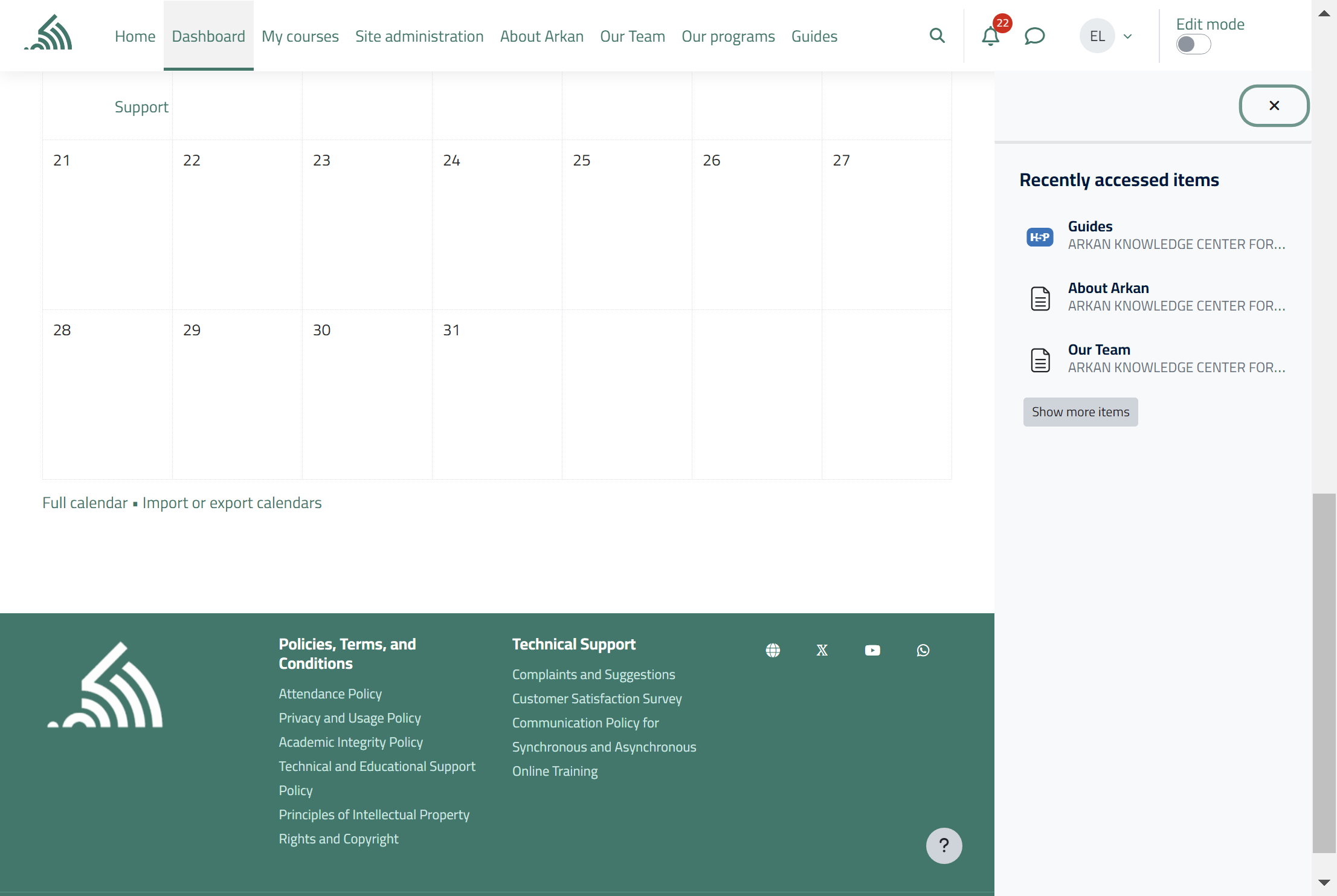
Task: Open notifications bell with 22 badge
Action: pyautogui.click(x=990, y=36)
